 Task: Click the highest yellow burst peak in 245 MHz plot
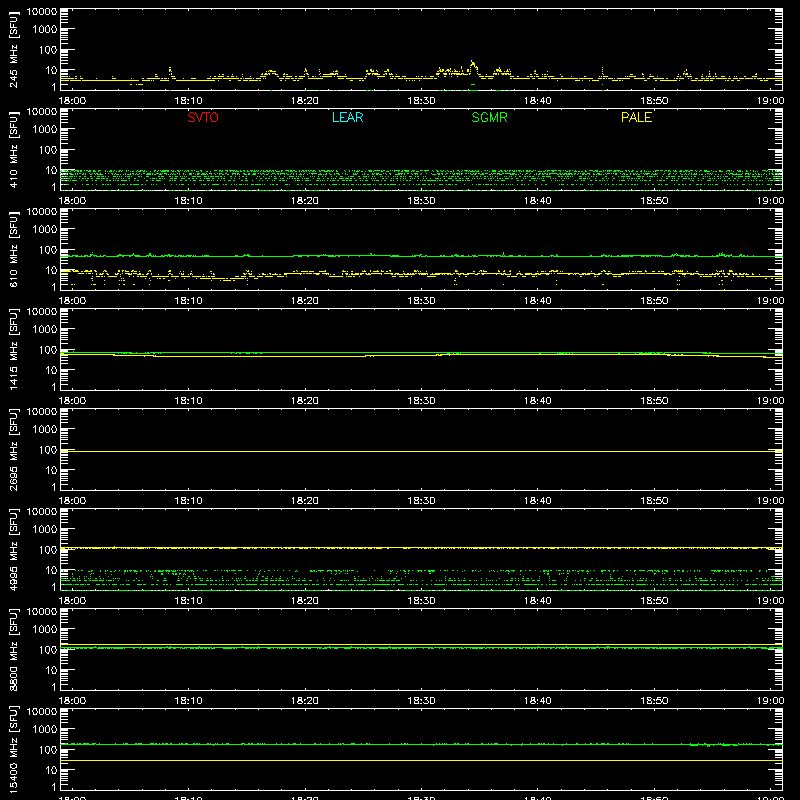[472, 63]
